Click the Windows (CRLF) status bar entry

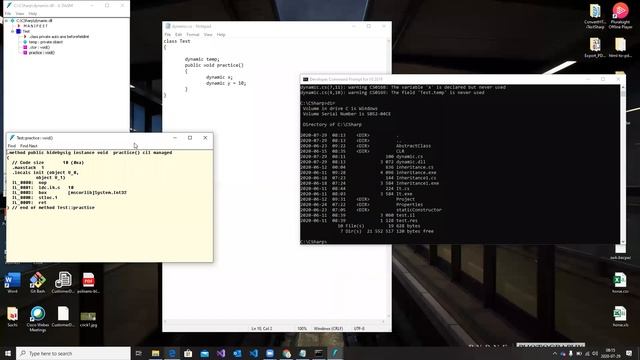(328, 328)
